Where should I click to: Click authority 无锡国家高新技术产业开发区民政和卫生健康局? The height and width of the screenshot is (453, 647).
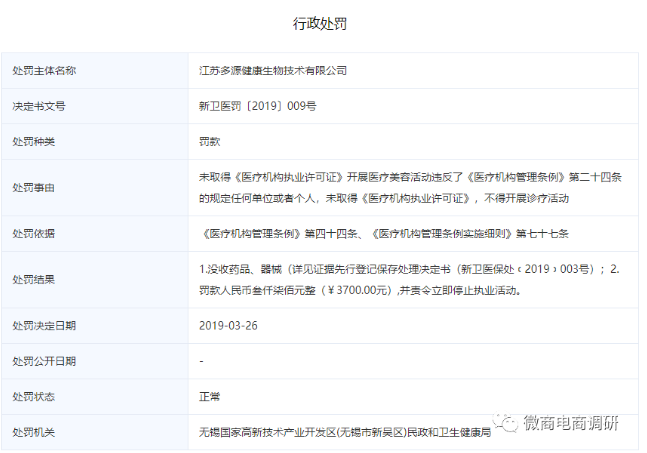point(345,432)
